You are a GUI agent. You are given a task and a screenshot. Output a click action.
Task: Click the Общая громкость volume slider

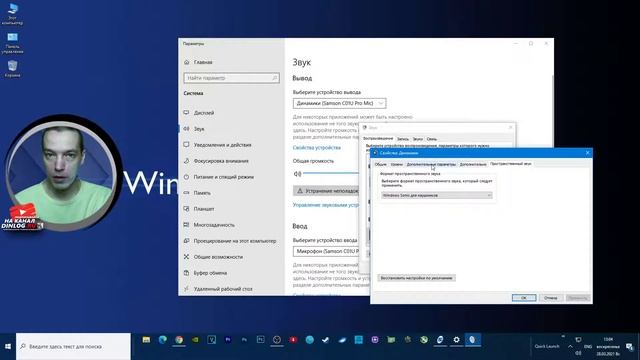pyautogui.click(x=331, y=173)
